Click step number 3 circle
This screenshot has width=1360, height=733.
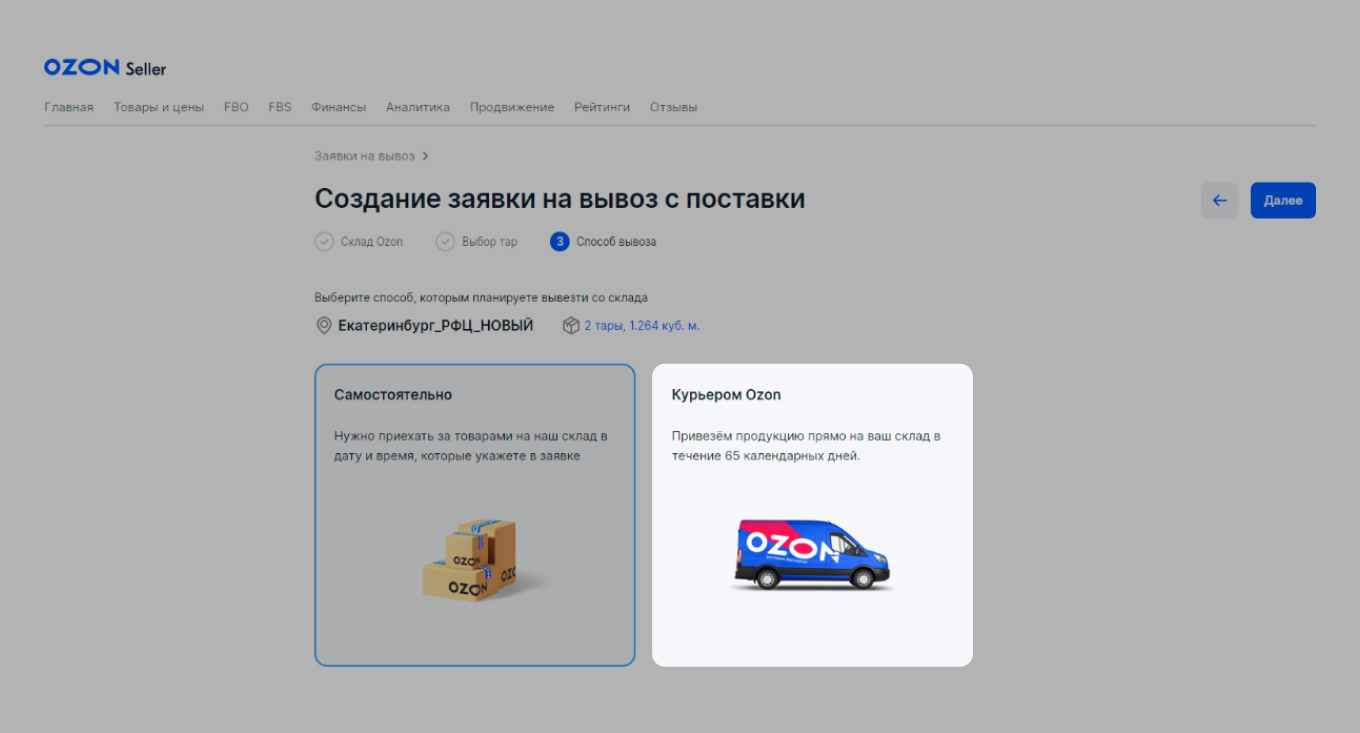point(559,242)
